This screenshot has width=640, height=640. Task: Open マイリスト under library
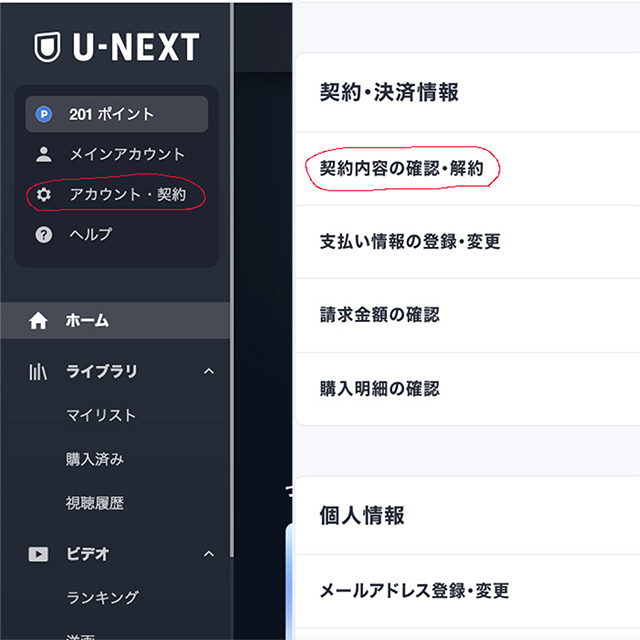click(x=101, y=416)
